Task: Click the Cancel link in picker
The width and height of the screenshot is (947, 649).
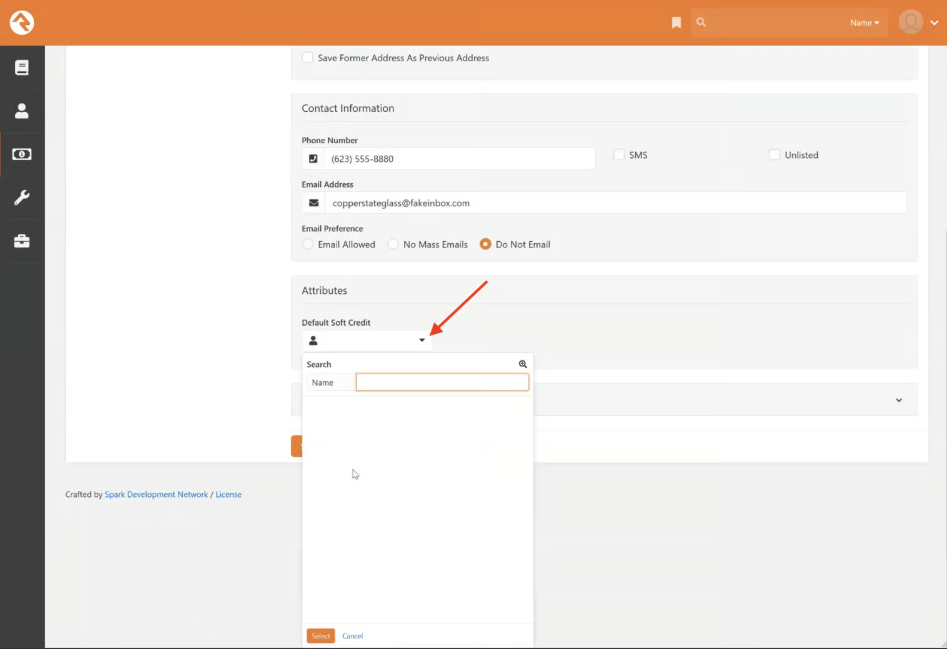Action: click(352, 636)
